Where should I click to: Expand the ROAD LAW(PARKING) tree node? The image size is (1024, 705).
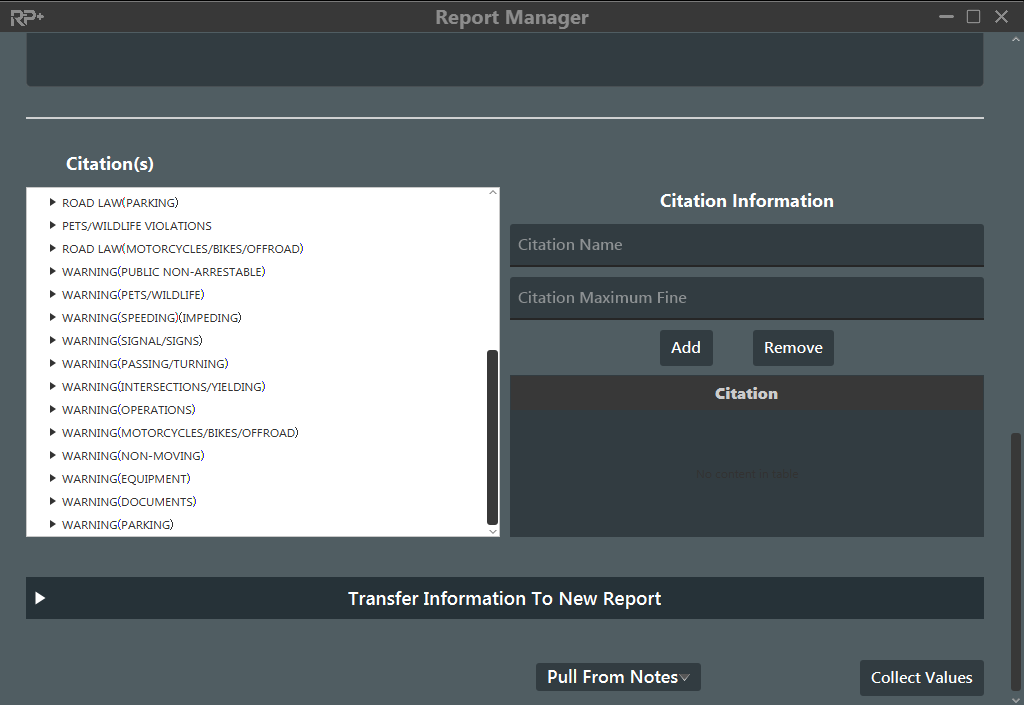click(53, 203)
